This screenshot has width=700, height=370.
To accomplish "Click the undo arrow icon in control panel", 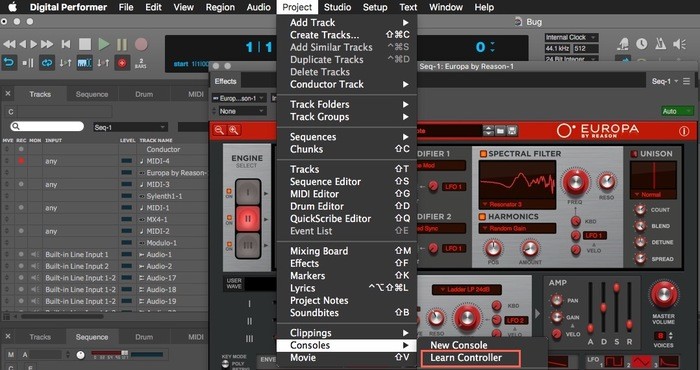I will point(8,63).
